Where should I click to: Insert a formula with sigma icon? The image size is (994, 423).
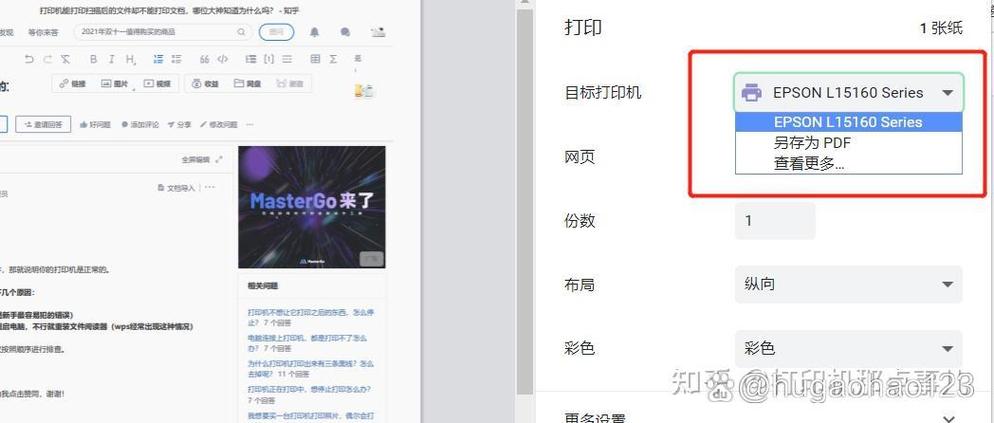pos(333,59)
